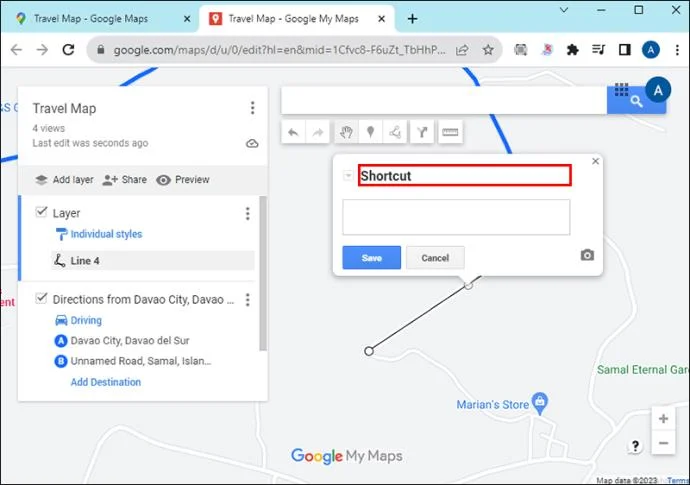Click the blue map search button

point(636,102)
